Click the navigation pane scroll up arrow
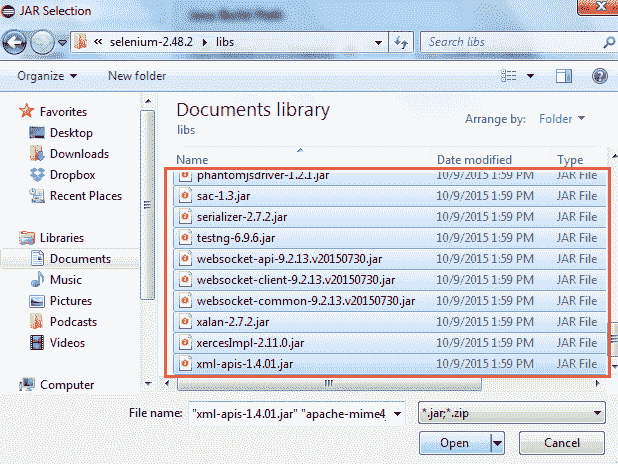The width and height of the screenshot is (618, 464). [x=148, y=101]
